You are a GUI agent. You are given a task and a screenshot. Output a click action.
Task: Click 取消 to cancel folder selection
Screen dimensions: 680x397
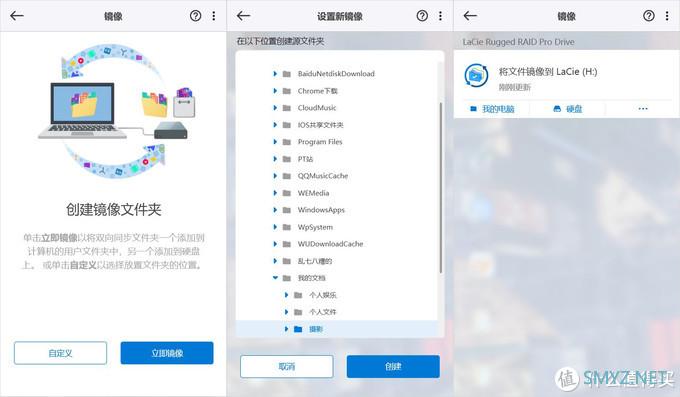pos(287,366)
